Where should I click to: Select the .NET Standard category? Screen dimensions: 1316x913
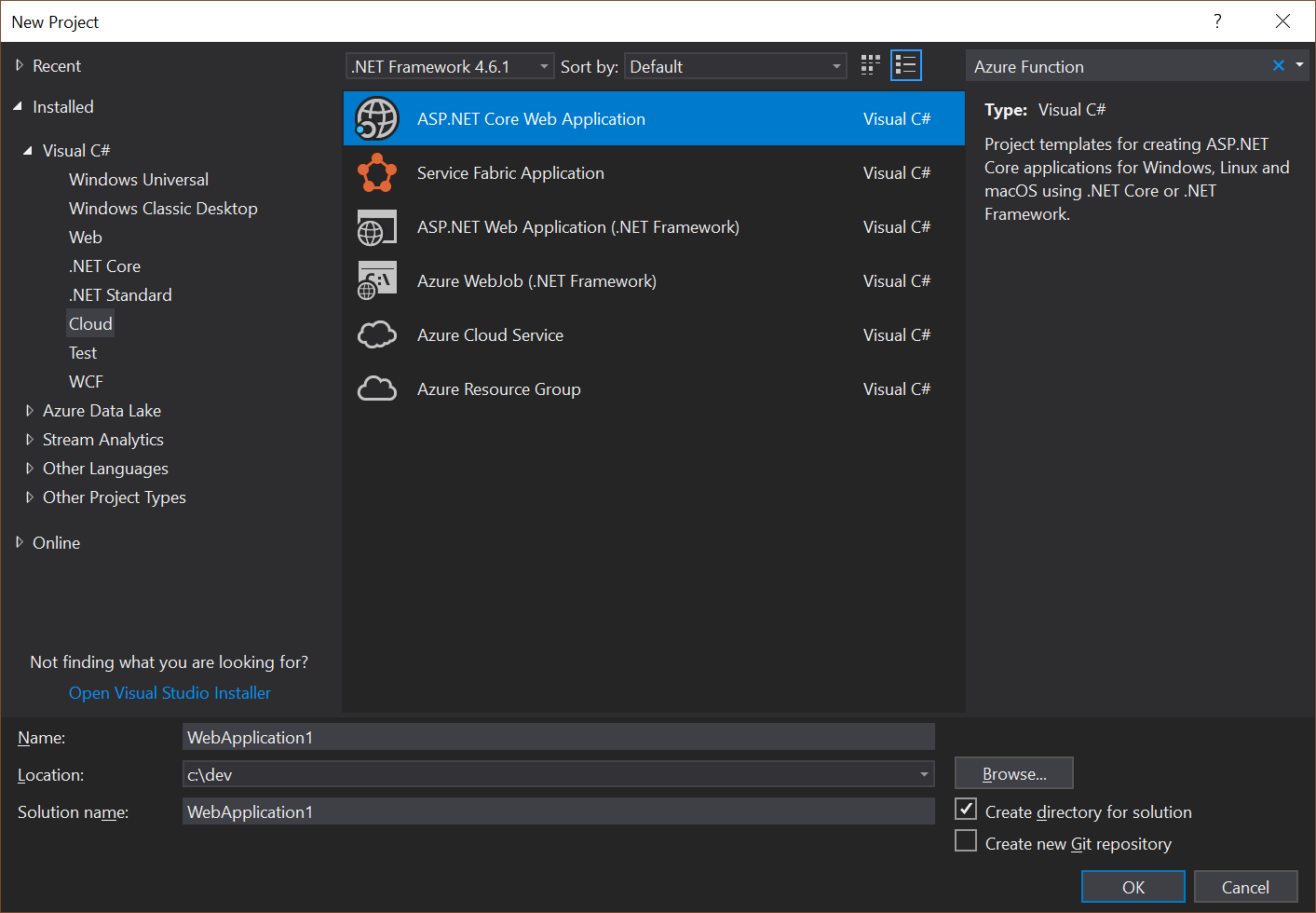click(120, 294)
